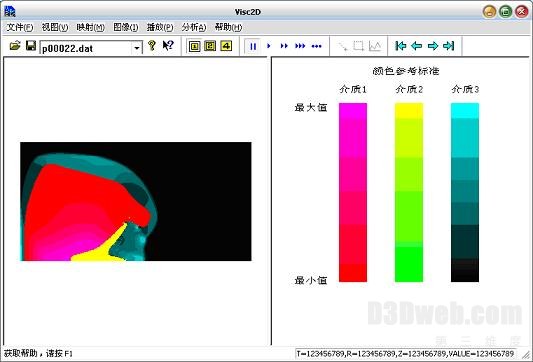Screen dimensions: 533x362
Task: Maximize the Visc2D window
Action: [x=505, y=12]
